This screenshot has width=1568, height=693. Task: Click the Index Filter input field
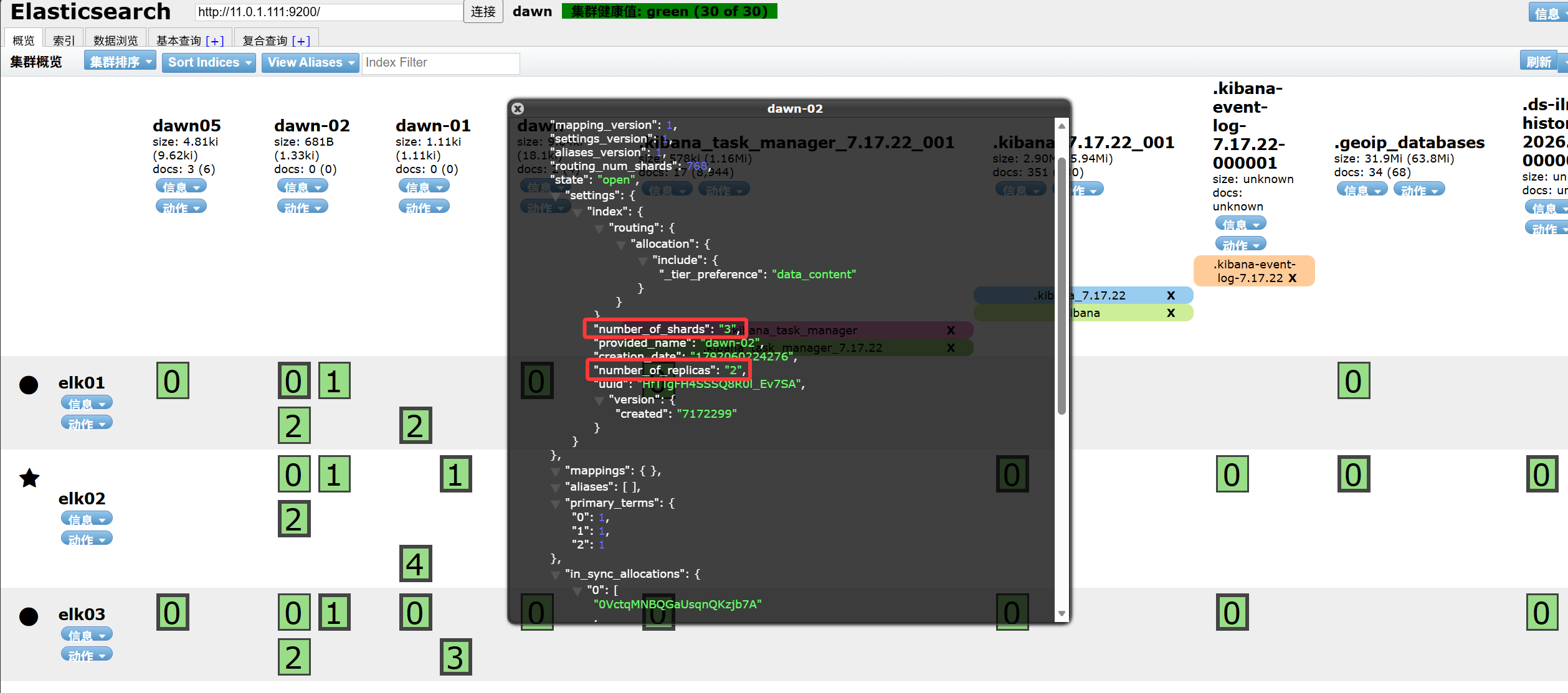coord(440,62)
